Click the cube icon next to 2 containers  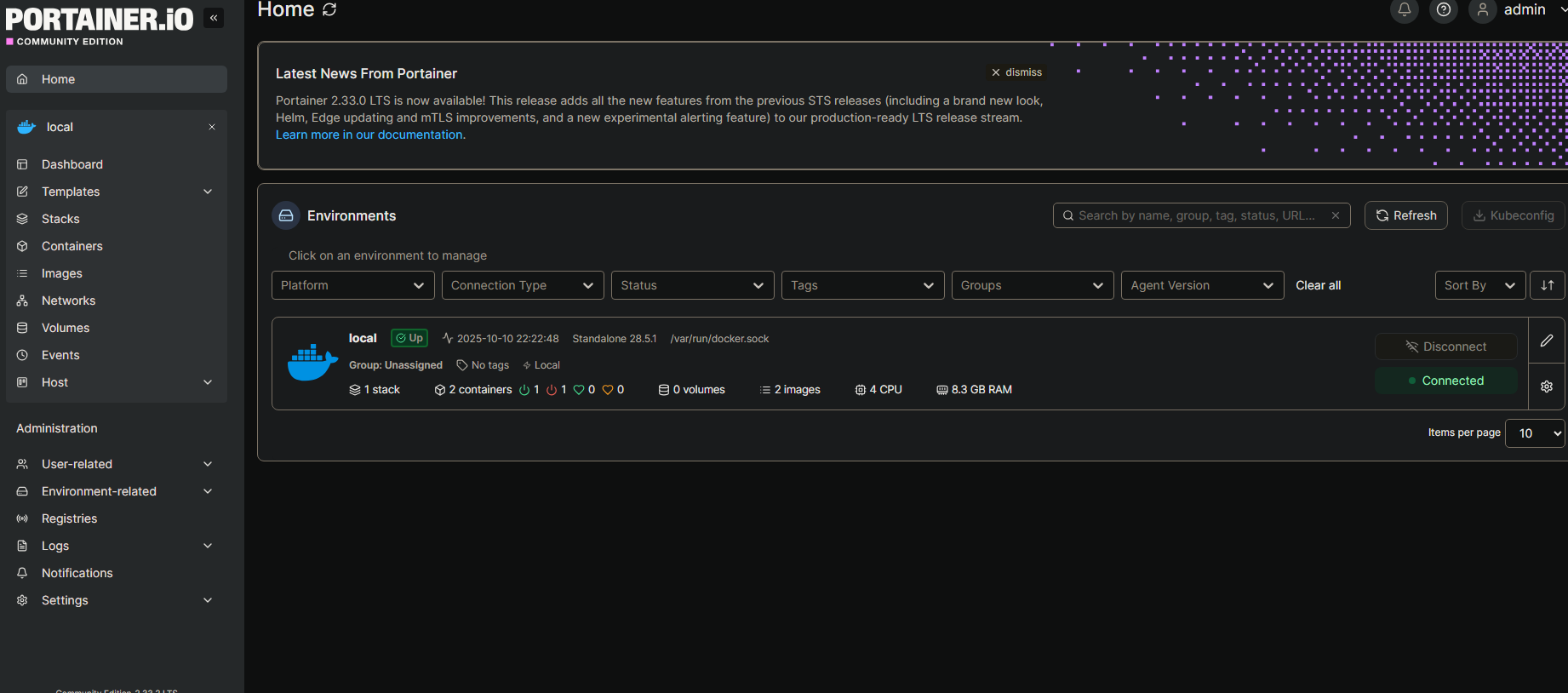440,390
